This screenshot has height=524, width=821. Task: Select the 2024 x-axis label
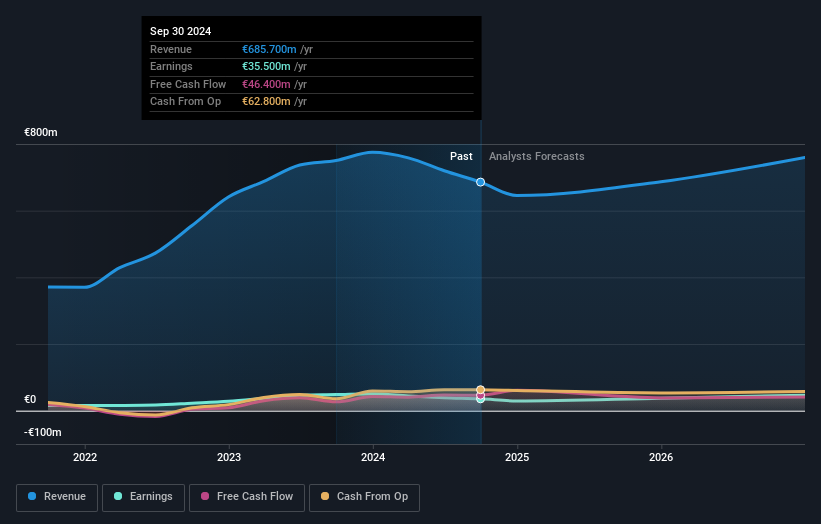pyautogui.click(x=373, y=457)
